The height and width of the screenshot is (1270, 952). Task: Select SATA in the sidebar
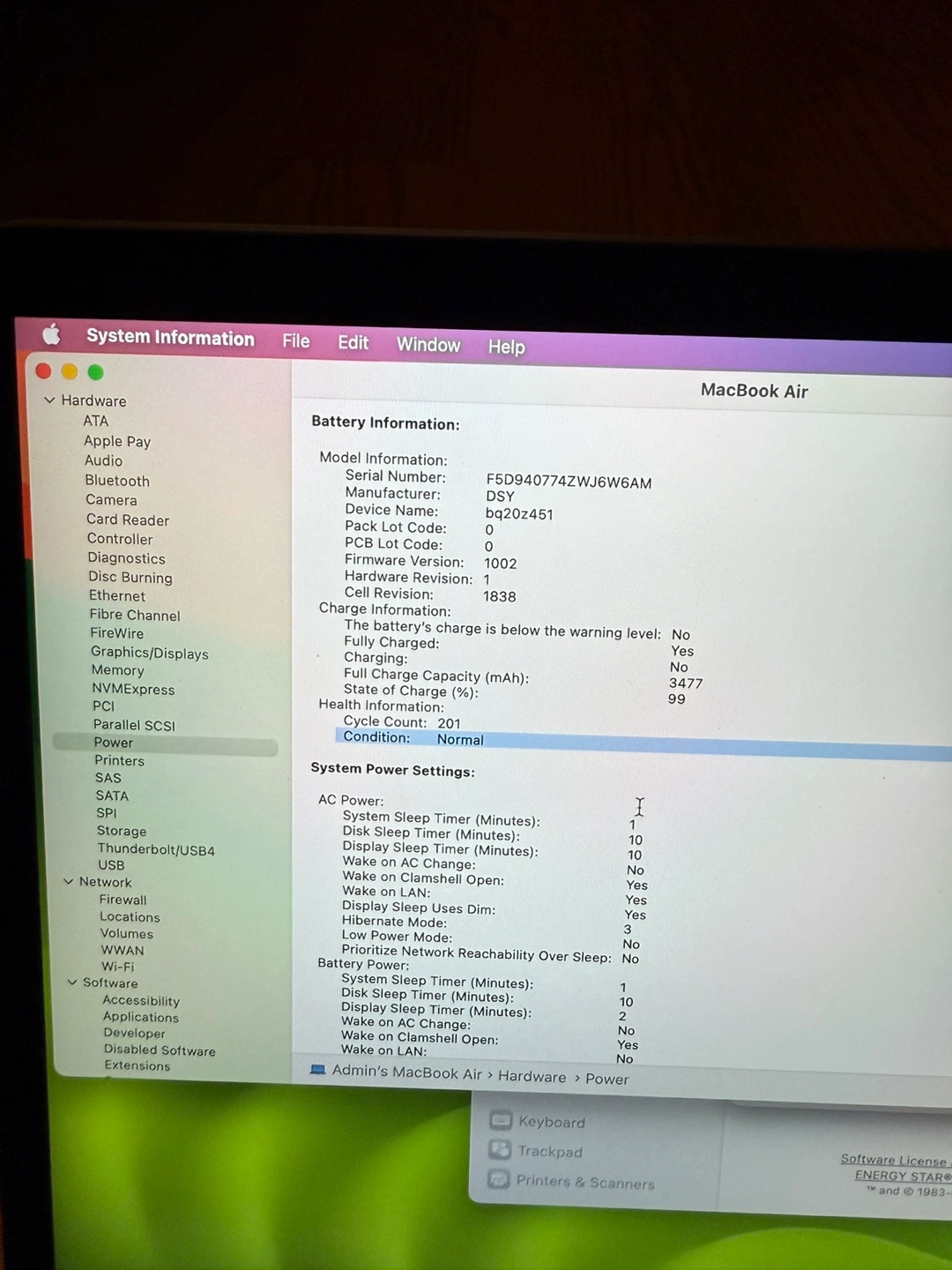click(112, 796)
